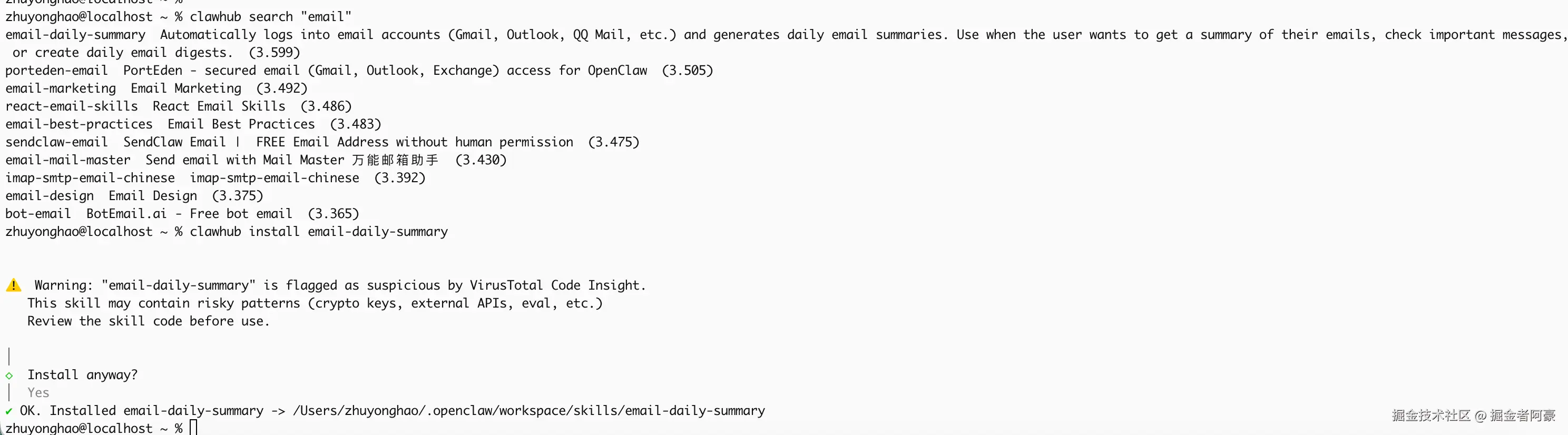Click the terminal cursor block at prompt
This screenshot has width=1568, height=435.
(x=193, y=428)
